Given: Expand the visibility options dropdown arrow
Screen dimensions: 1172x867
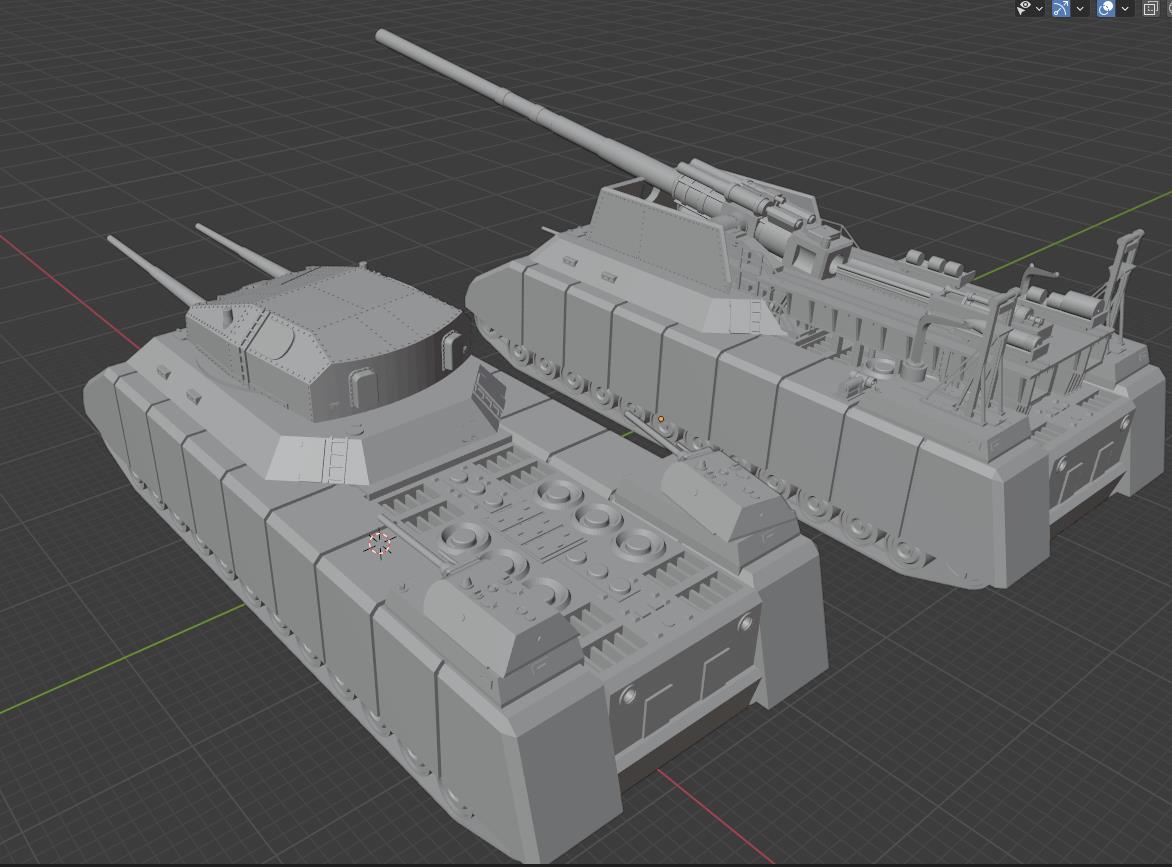Looking at the screenshot, I should coord(1038,8).
